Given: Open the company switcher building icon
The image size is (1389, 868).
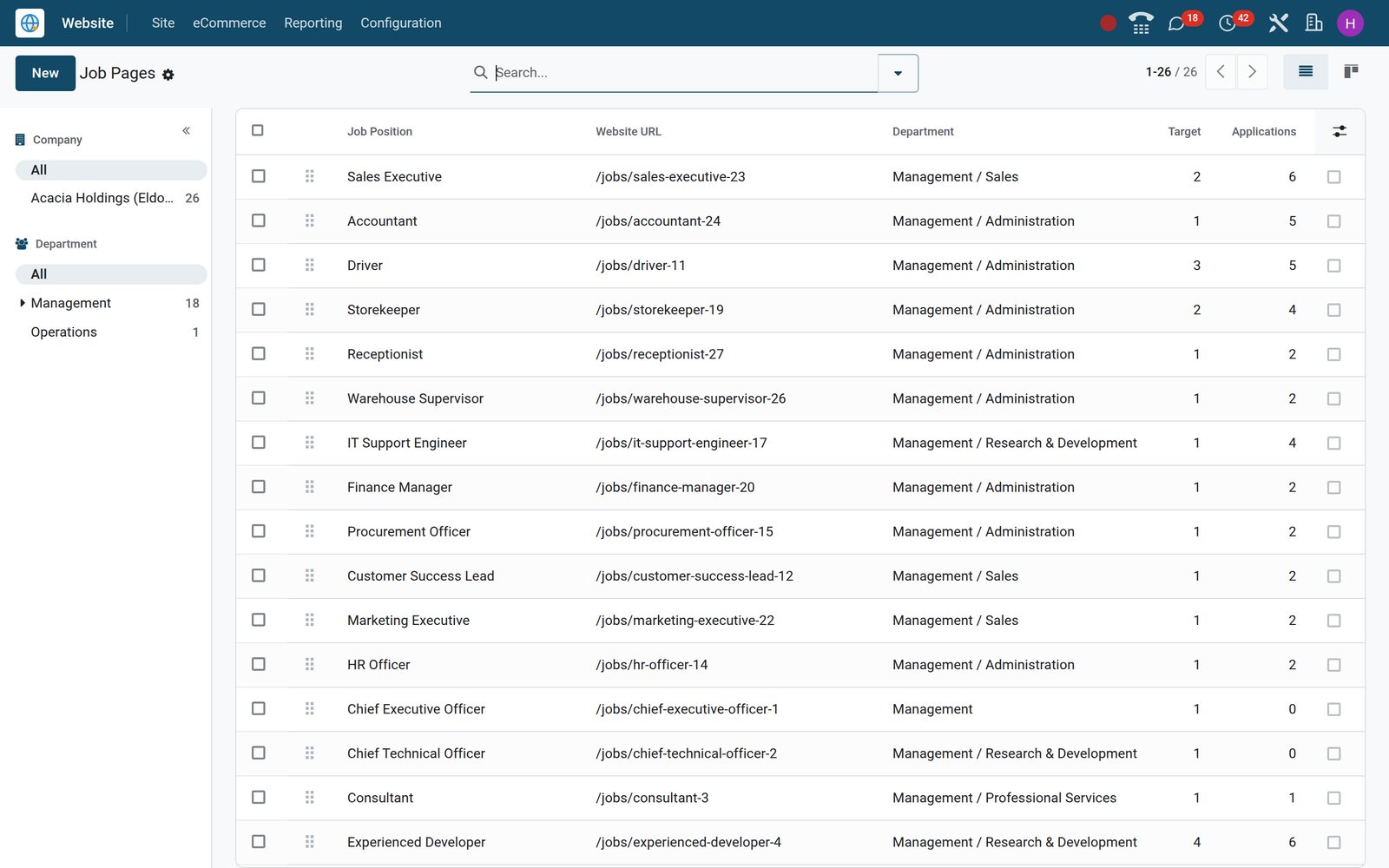Looking at the screenshot, I should [1313, 23].
